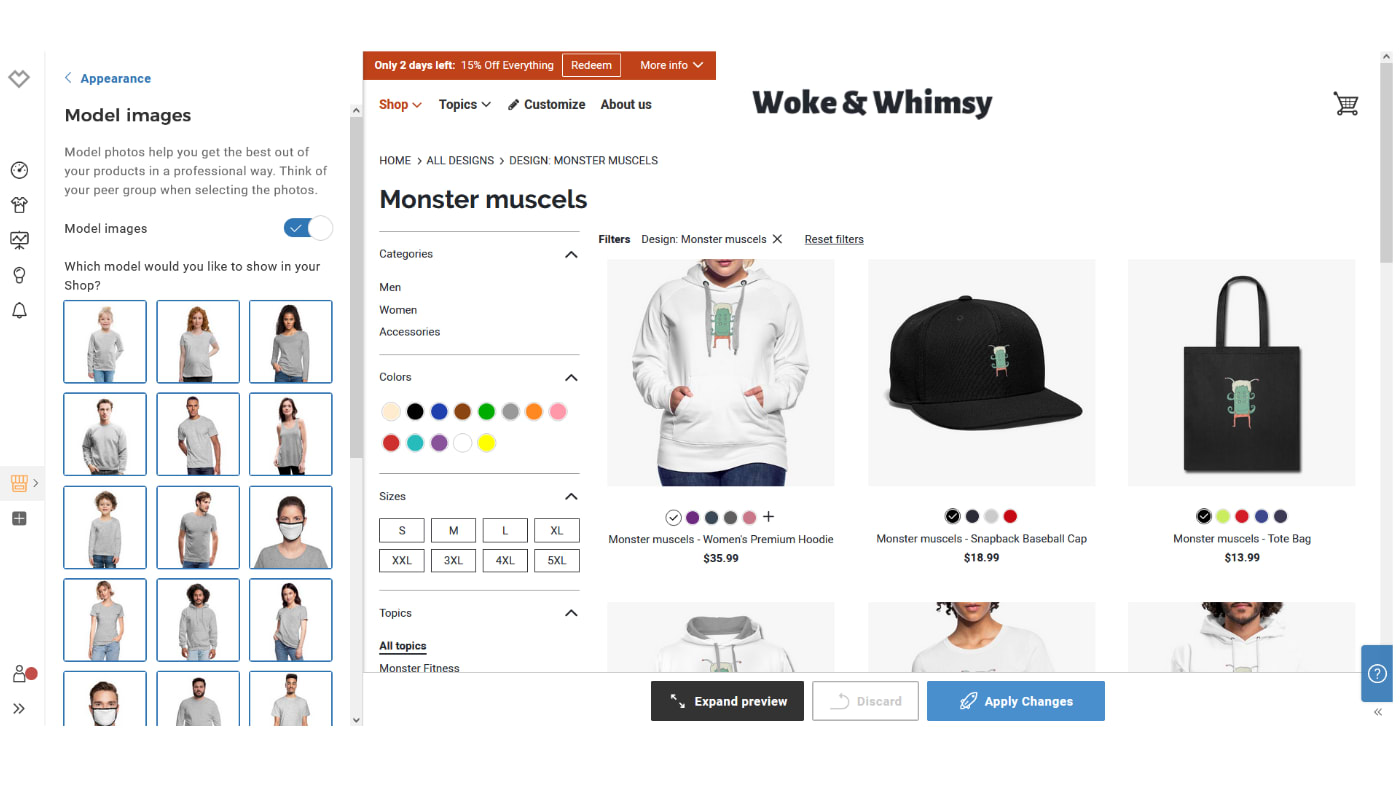Open the lightbulb tips icon in sidebar
The width and height of the screenshot is (1400, 800).
tap(19, 275)
